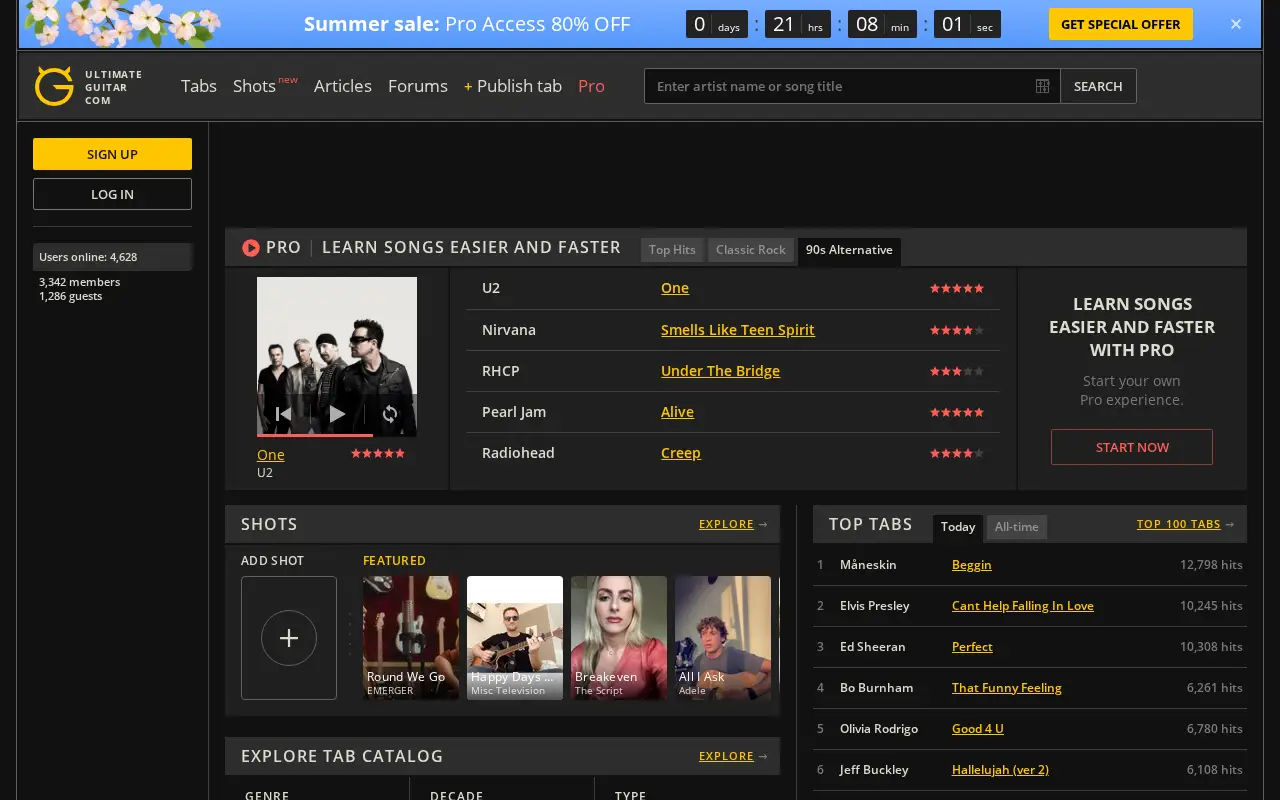1280x800 pixels.
Task: Play the U2 One track
Action: click(x=337, y=413)
